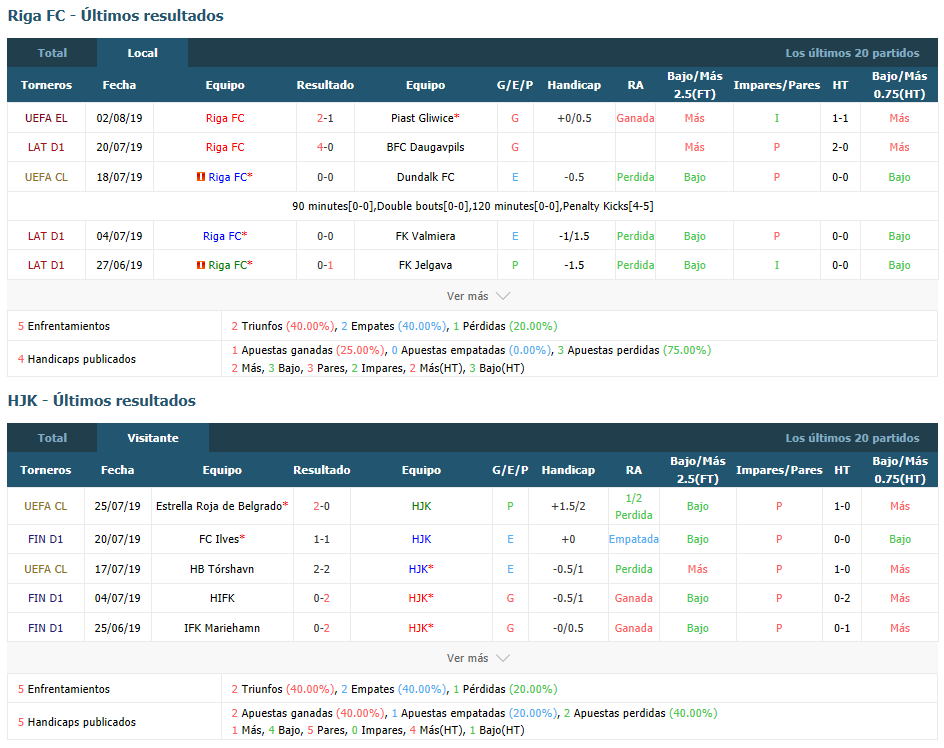
Task: Click the +1.5/2 handicap value
Action: tap(568, 506)
